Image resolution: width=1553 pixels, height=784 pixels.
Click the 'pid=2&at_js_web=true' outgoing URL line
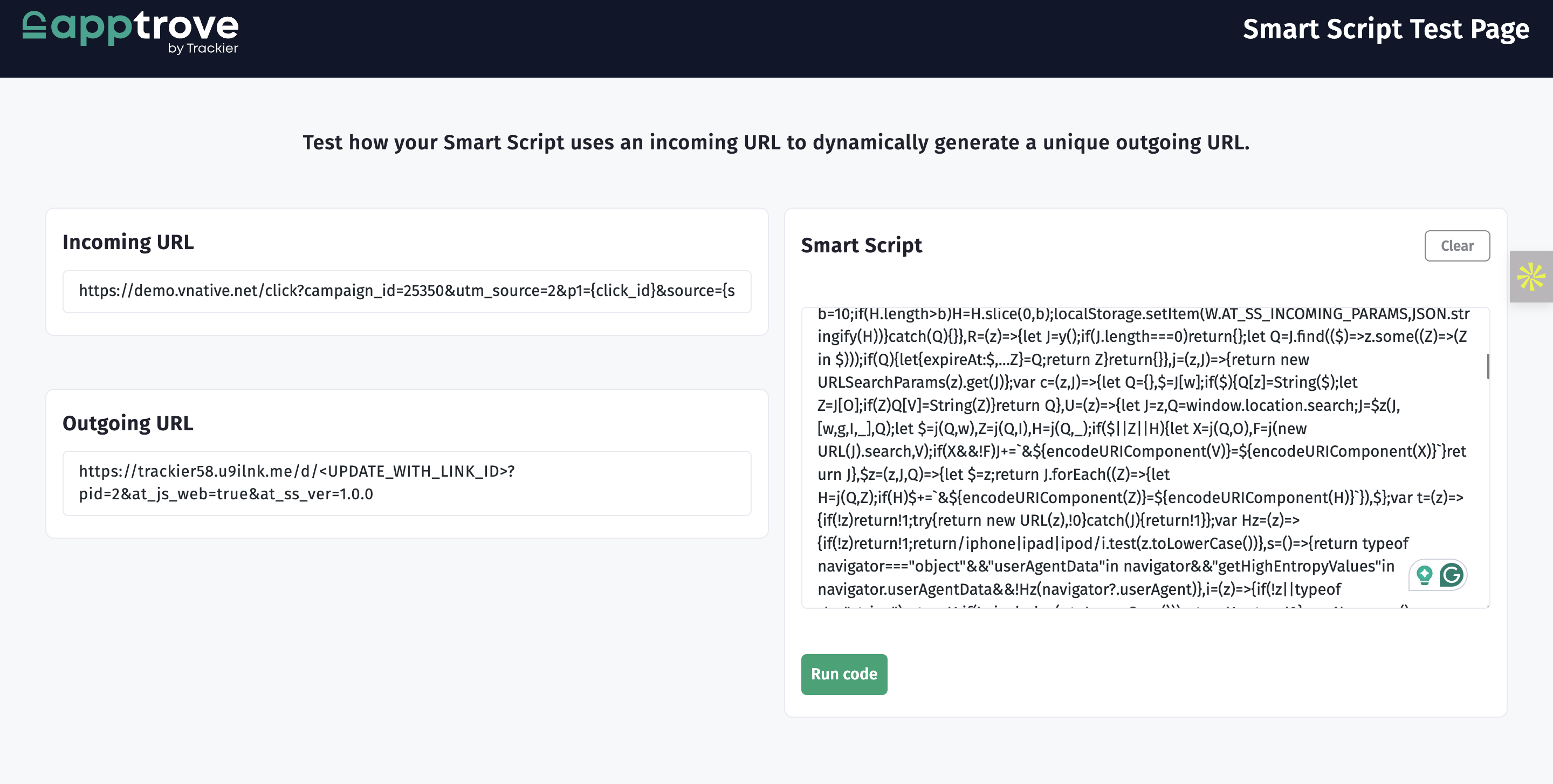[x=226, y=494]
